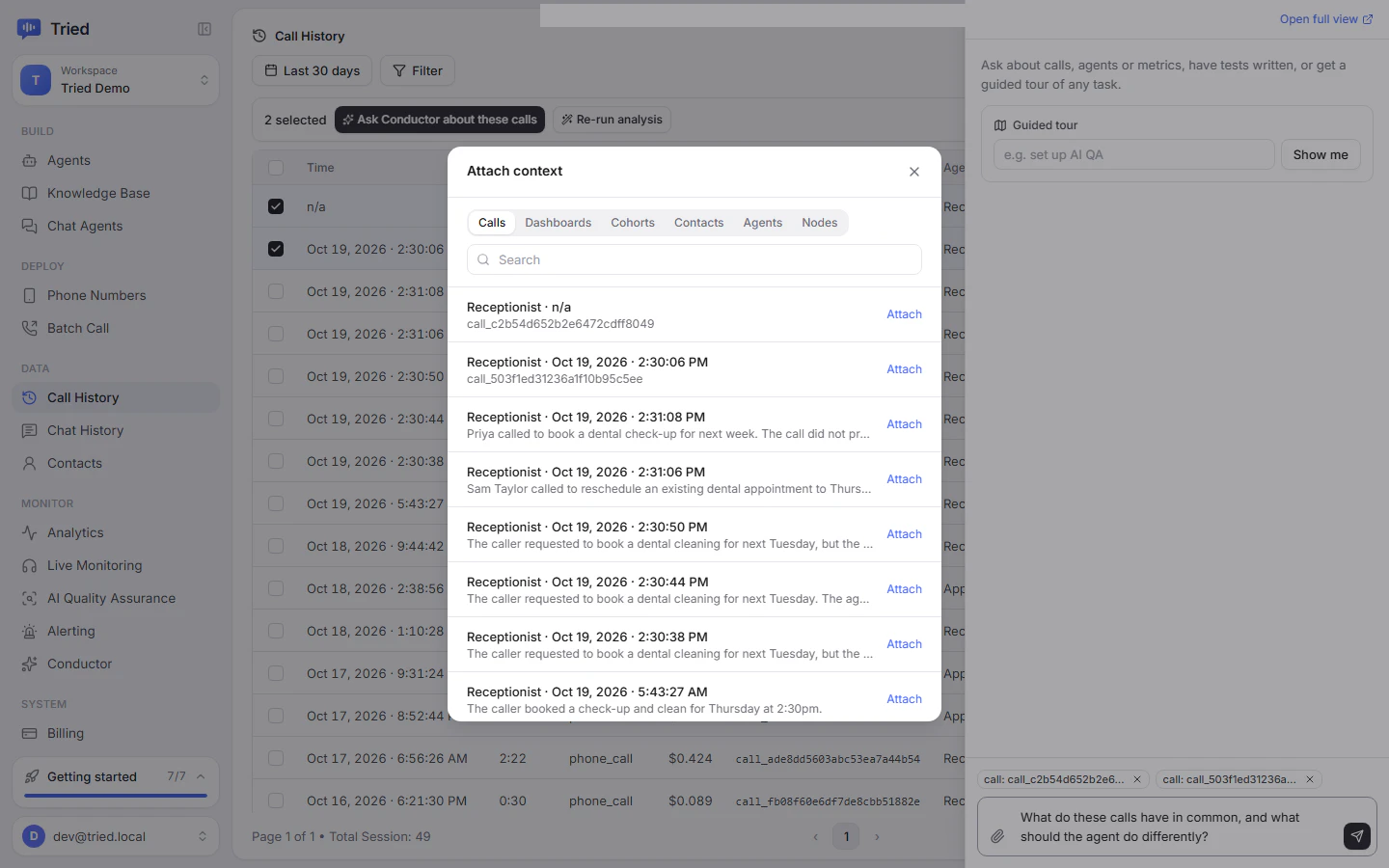Check the Oct 17 6:56:26 AM row checkbox

pos(276,758)
